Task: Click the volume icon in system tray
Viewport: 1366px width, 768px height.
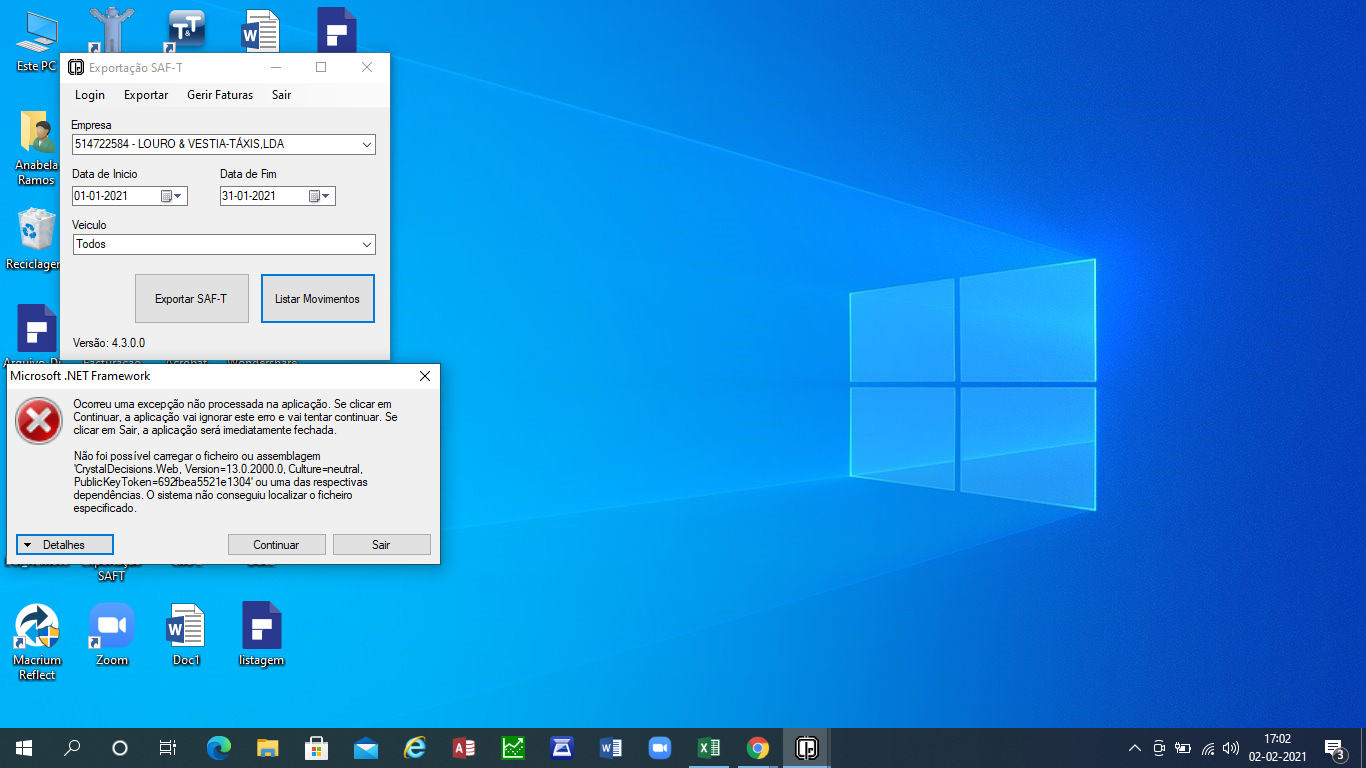Action: (1230, 748)
